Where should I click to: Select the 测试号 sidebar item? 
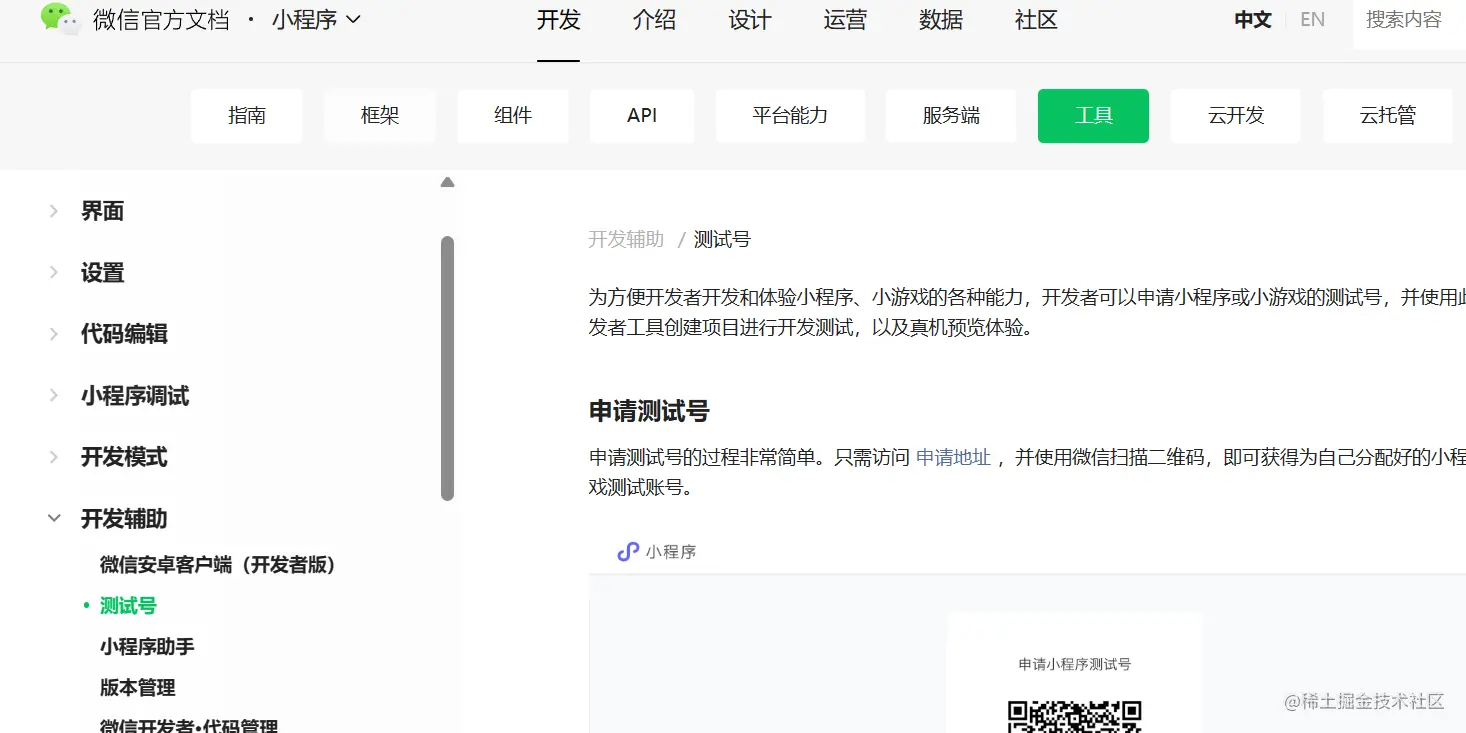coord(128,606)
